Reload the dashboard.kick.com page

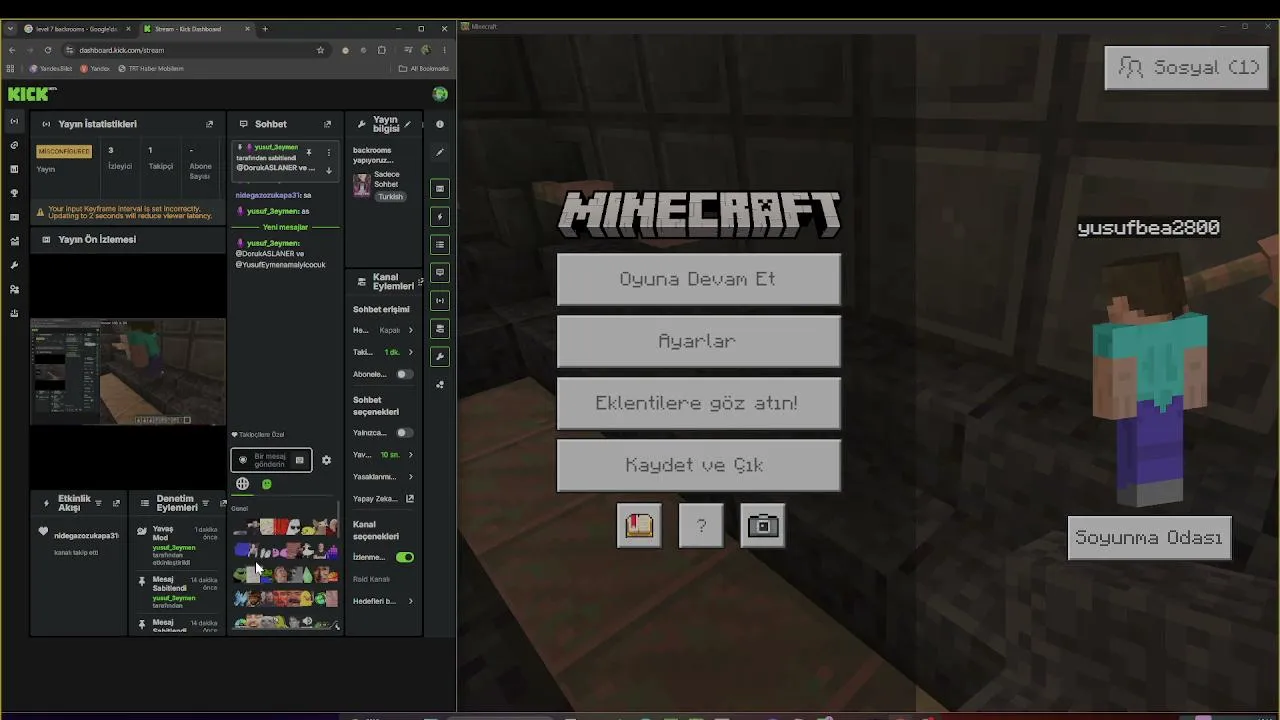[x=48, y=50]
